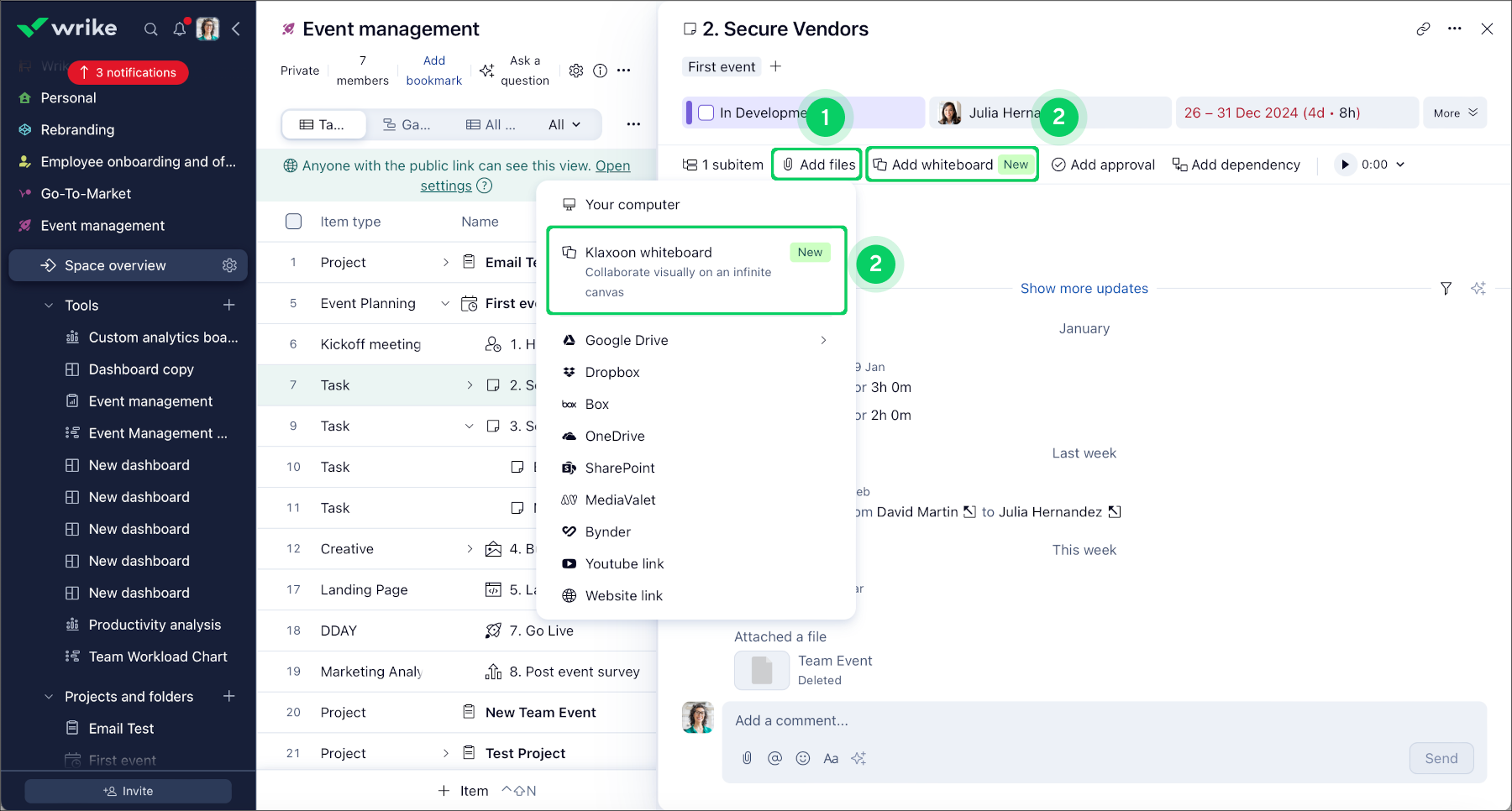Open the More dropdown in task header
Screen dimensions: 1512x811
[x=1455, y=113]
